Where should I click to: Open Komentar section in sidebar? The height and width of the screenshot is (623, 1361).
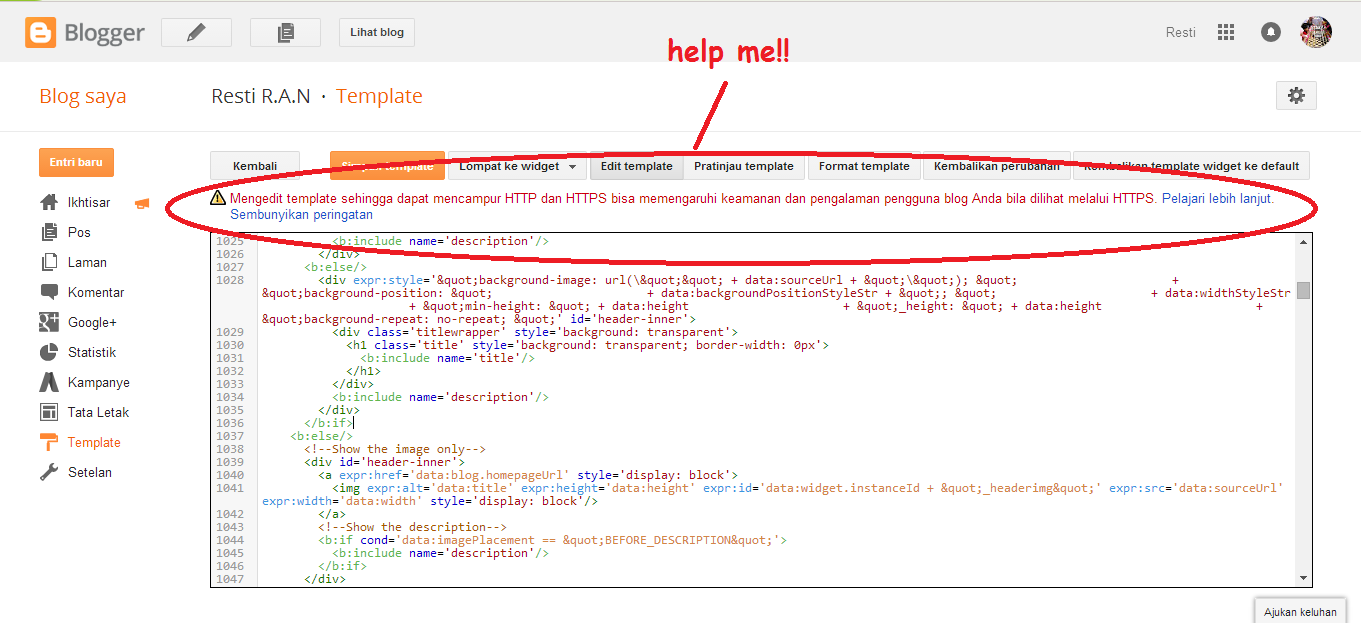coord(96,292)
